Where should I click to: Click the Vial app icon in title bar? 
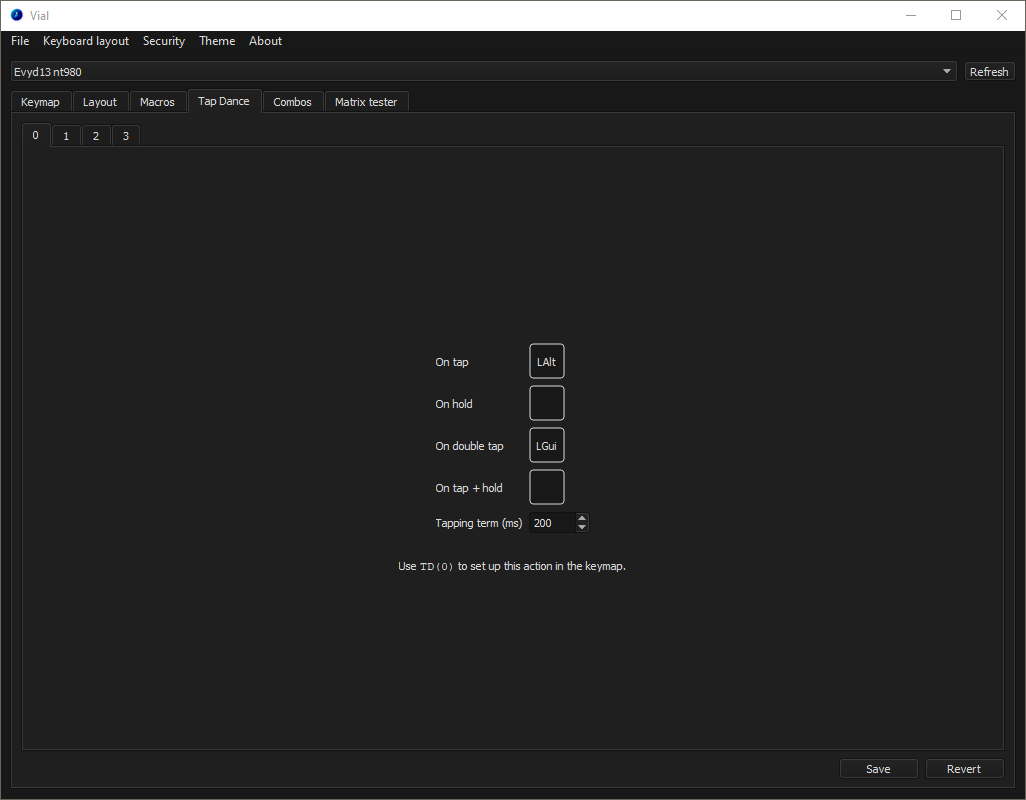16,15
